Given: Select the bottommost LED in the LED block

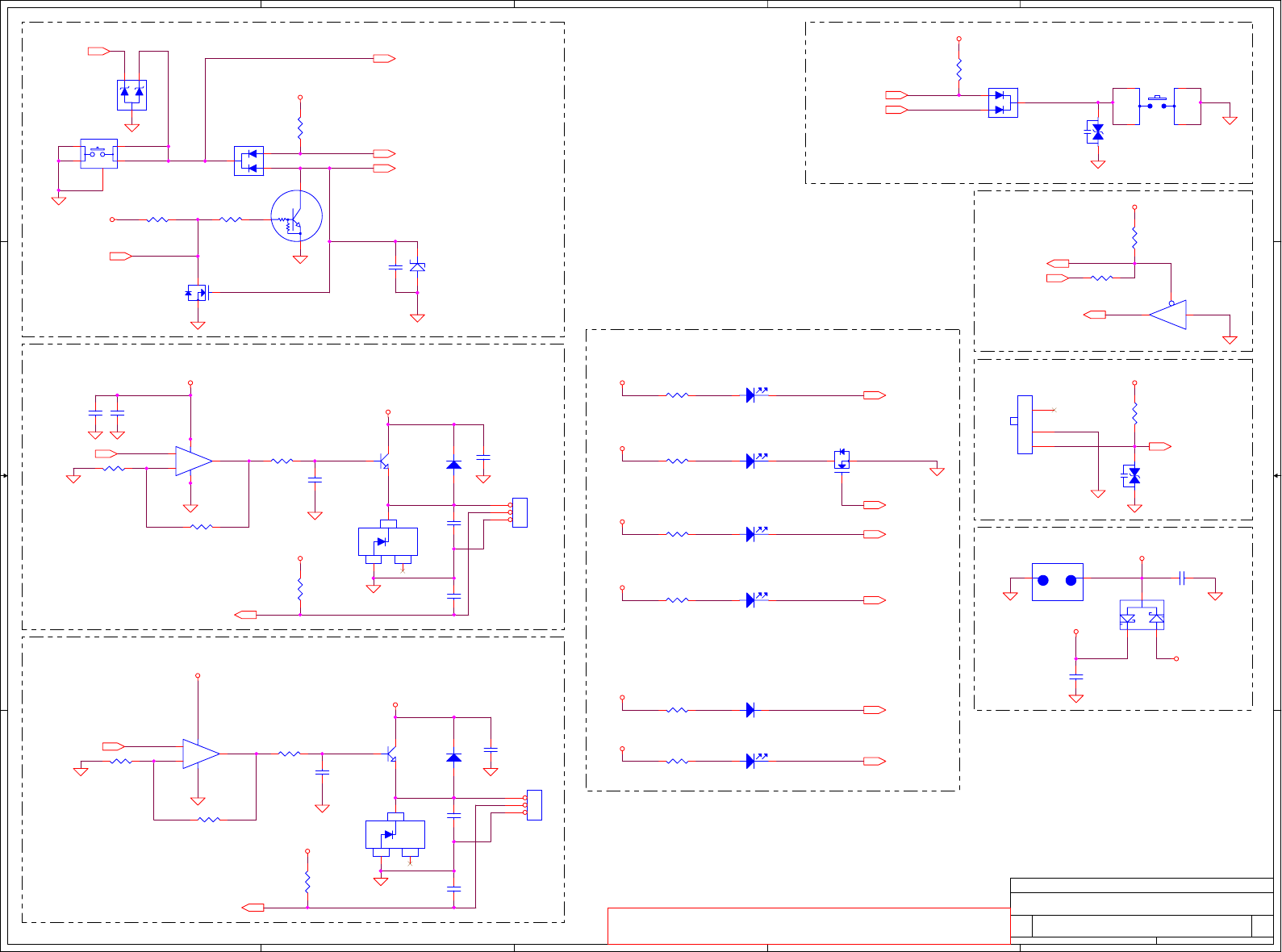Looking at the screenshot, I should point(755,760).
